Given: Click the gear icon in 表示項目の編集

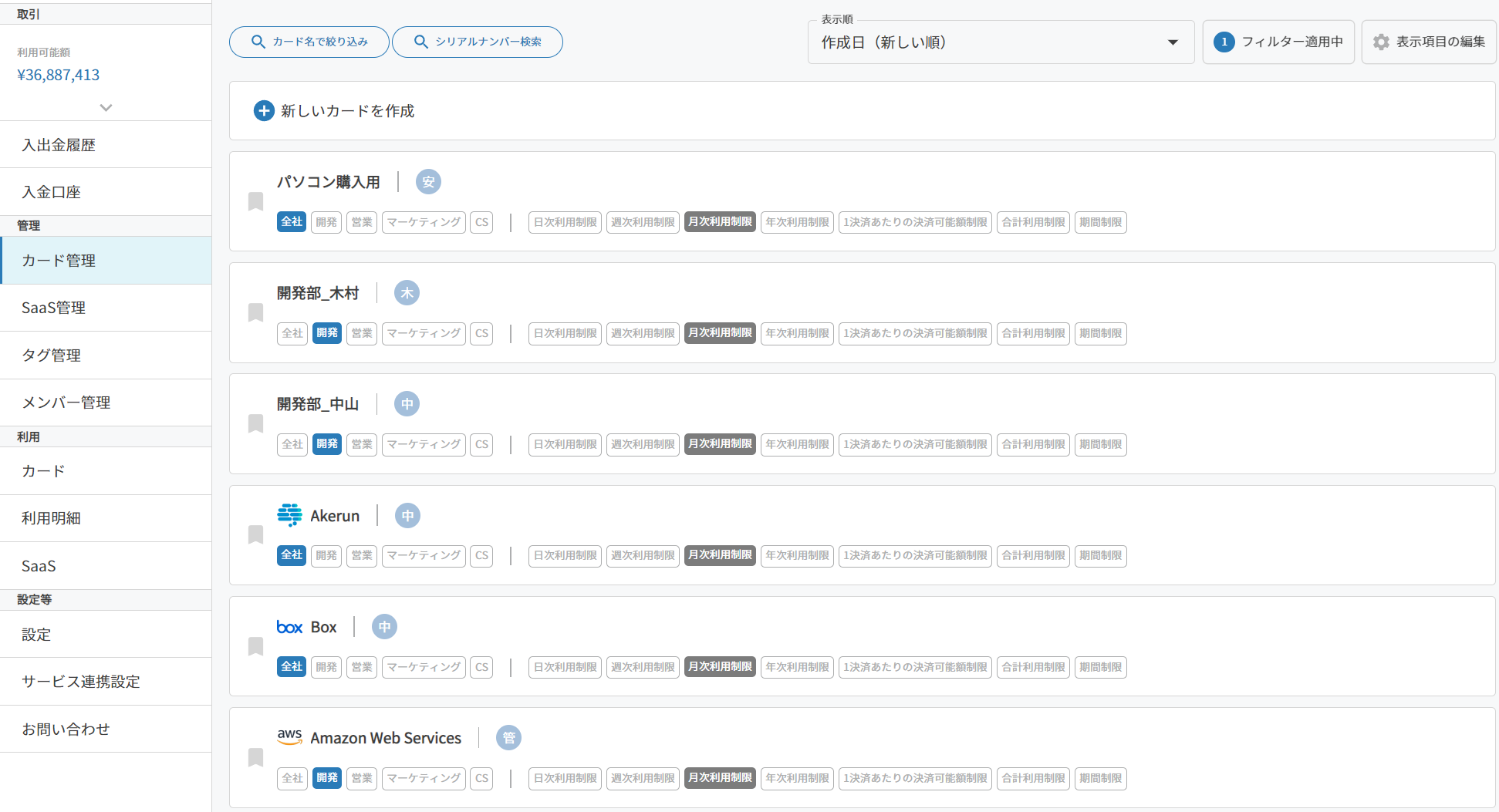Looking at the screenshot, I should pos(1381,42).
